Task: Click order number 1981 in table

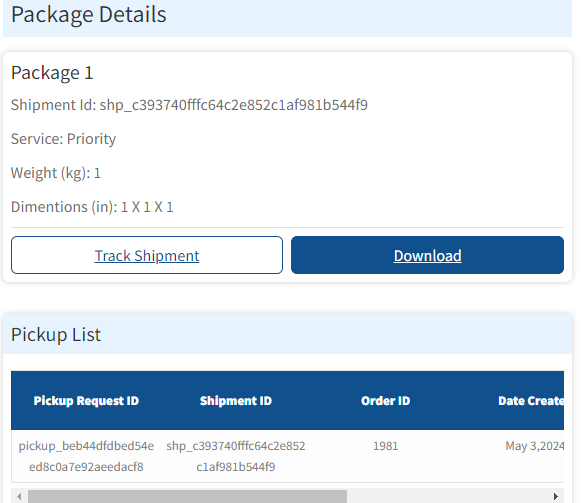Action: click(x=385, y=446)
